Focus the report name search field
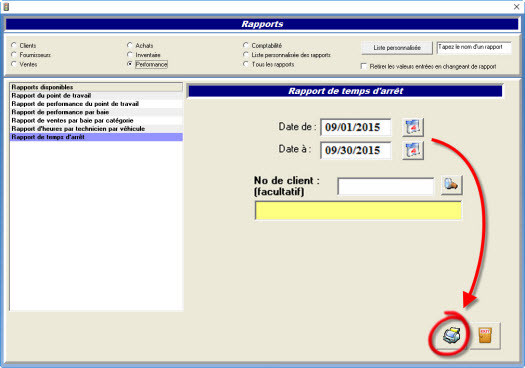Screen dimensions: 525x368 474,48
